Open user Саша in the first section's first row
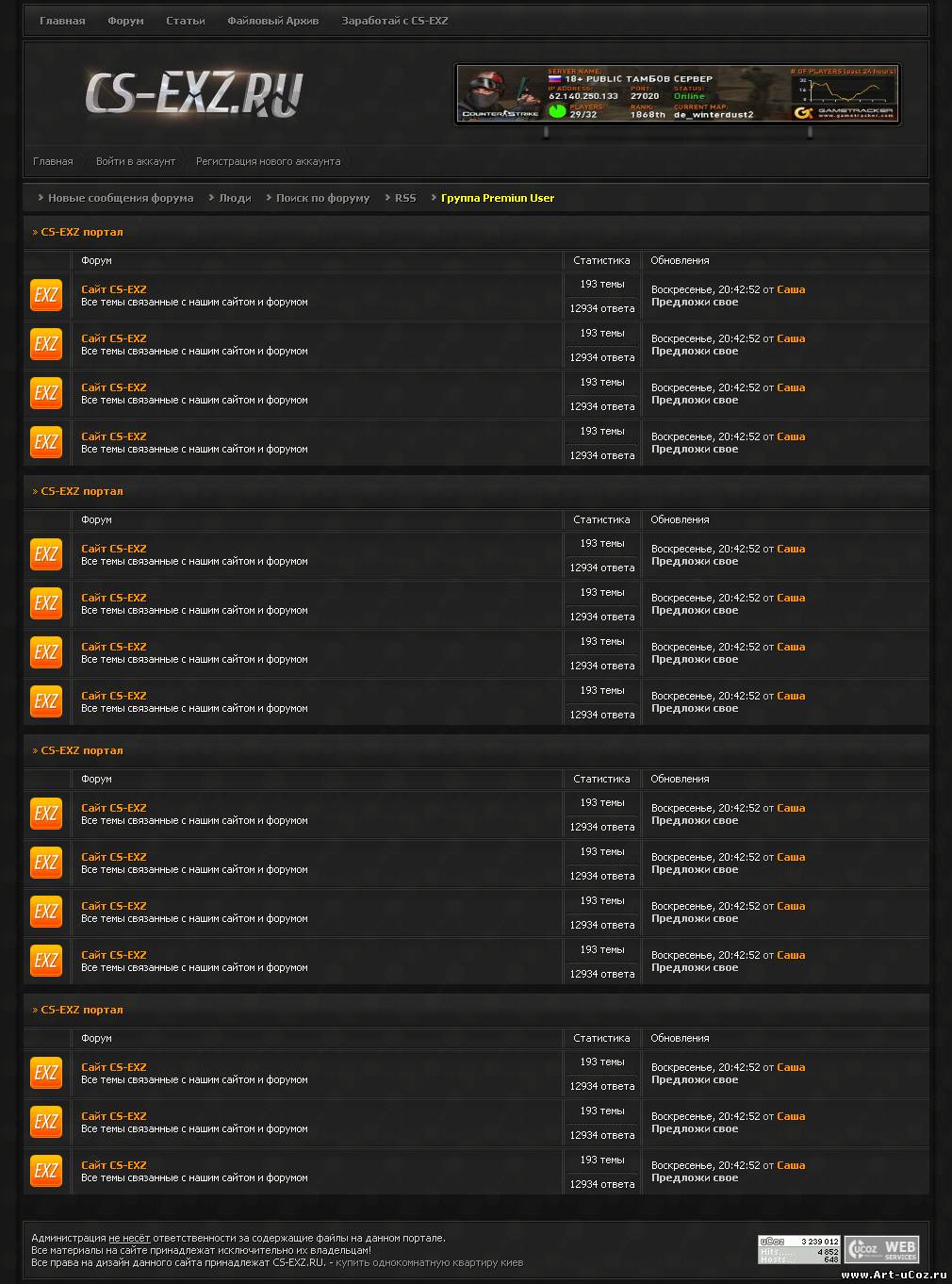 point(791,289)
